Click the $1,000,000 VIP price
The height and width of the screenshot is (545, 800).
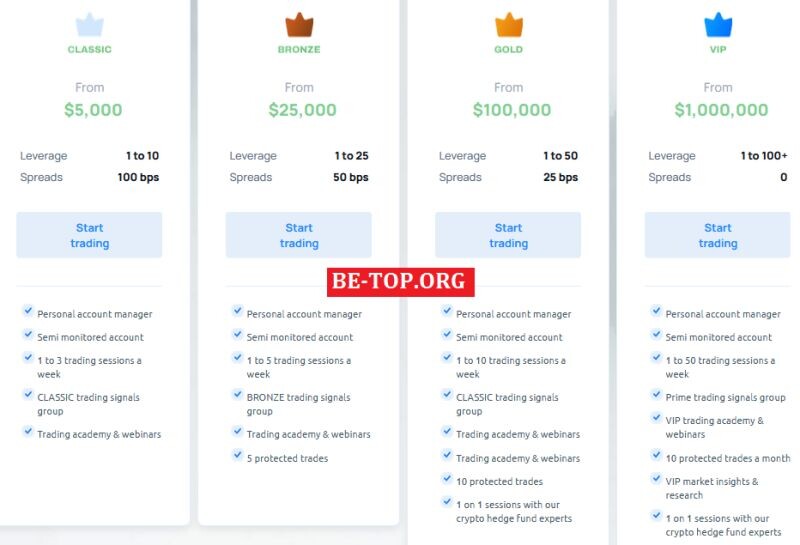point(721,110)
